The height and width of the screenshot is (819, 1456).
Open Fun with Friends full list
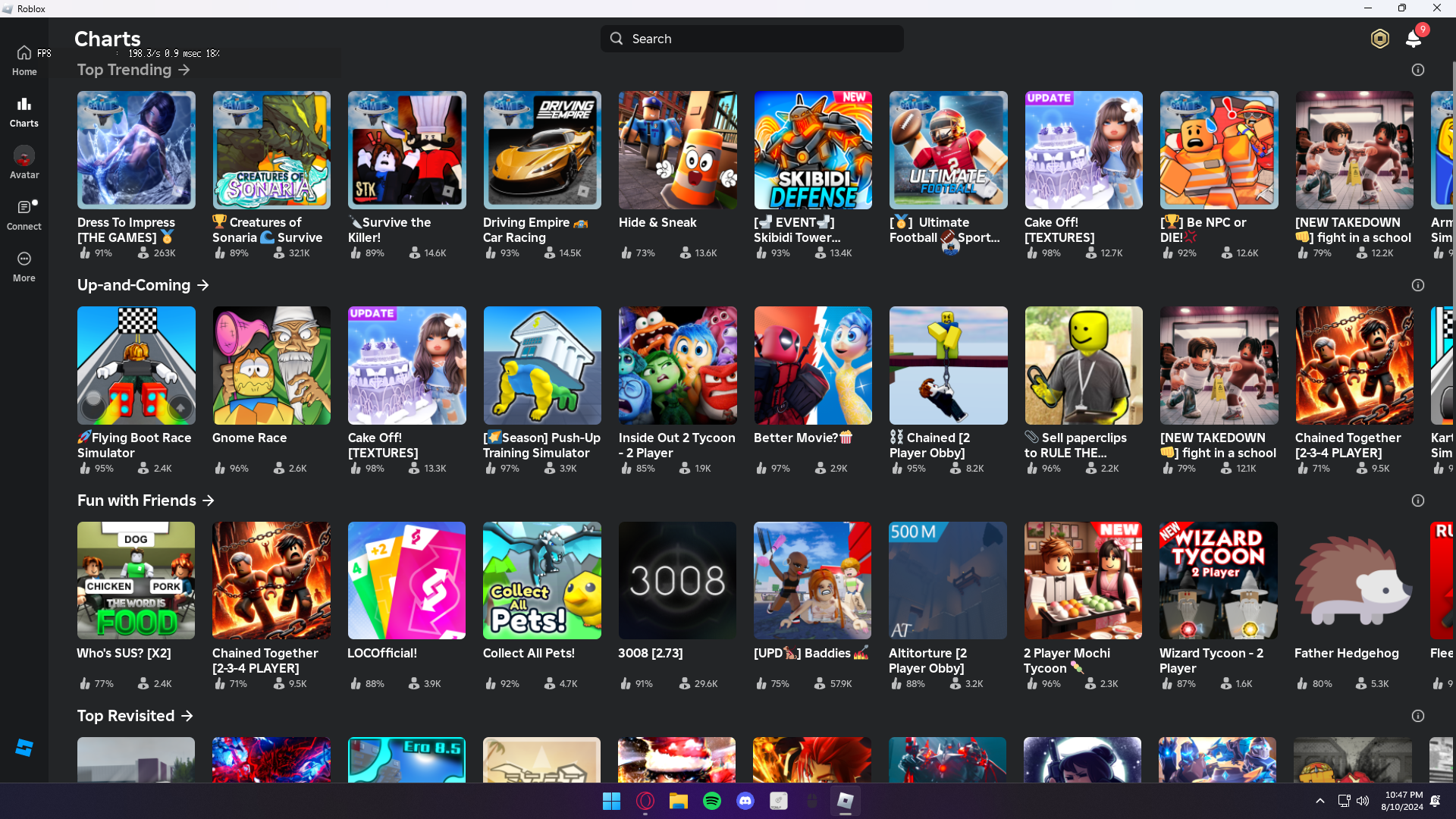coord(209,500)
